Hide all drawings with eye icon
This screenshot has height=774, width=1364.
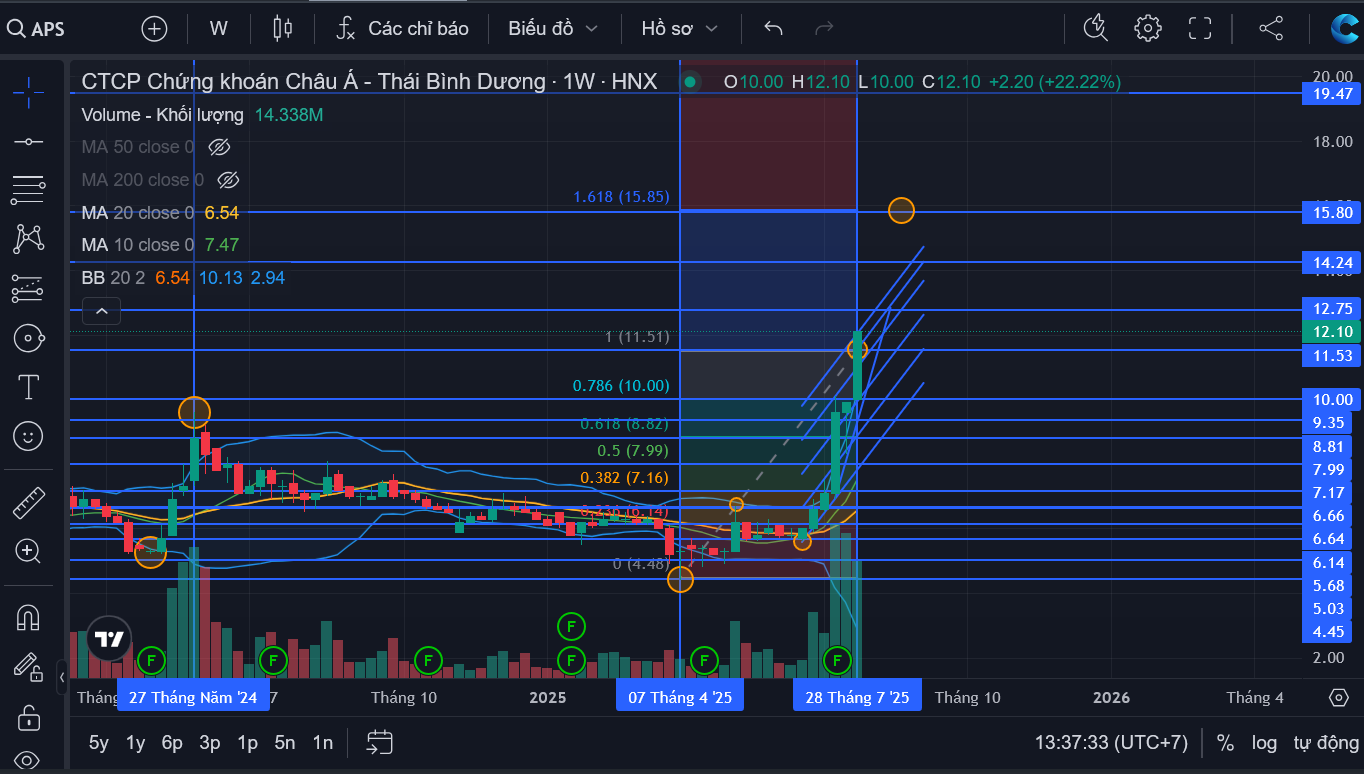coord(28,761)
